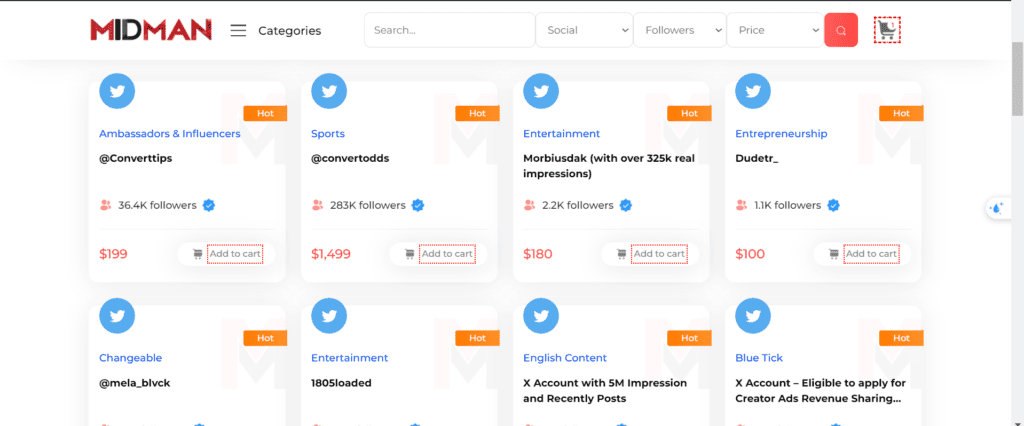Expand the Price filter dropdown

[x=774, y=30]
